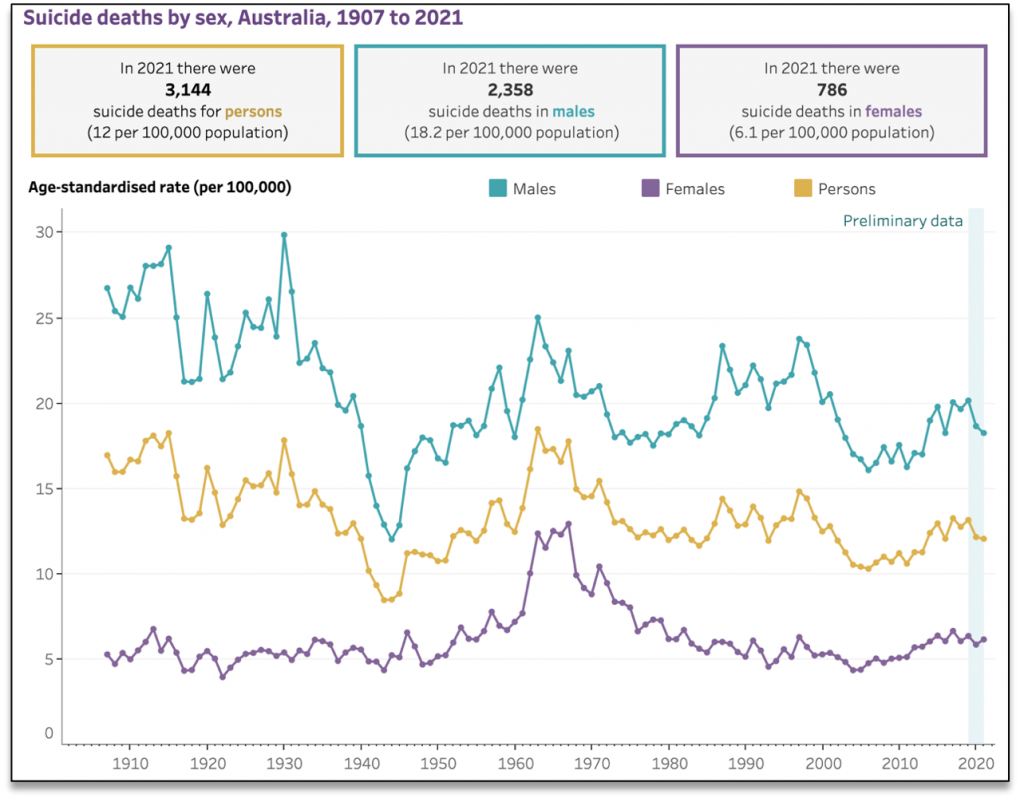Open the persons 3,144 summary card
Screen dimensions: 1024x802
(x=187, y=101)
